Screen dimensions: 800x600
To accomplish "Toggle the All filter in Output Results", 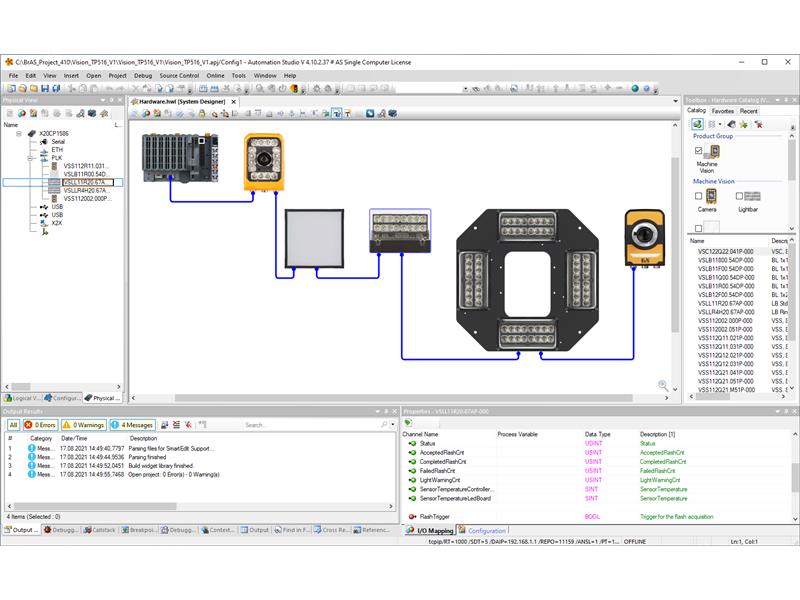I will click(x=13, y=424).
